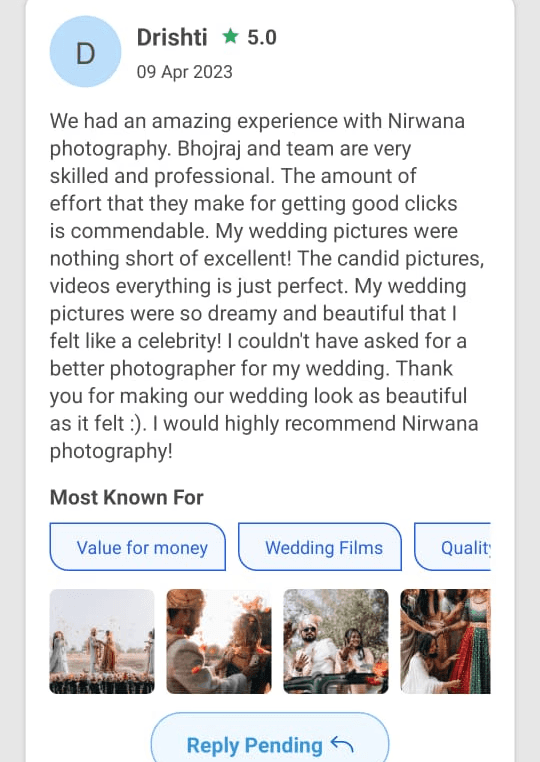Open third photo of groom in sunglasses
This screenshot has height=762, width=540.
click(x=336, y=641)
